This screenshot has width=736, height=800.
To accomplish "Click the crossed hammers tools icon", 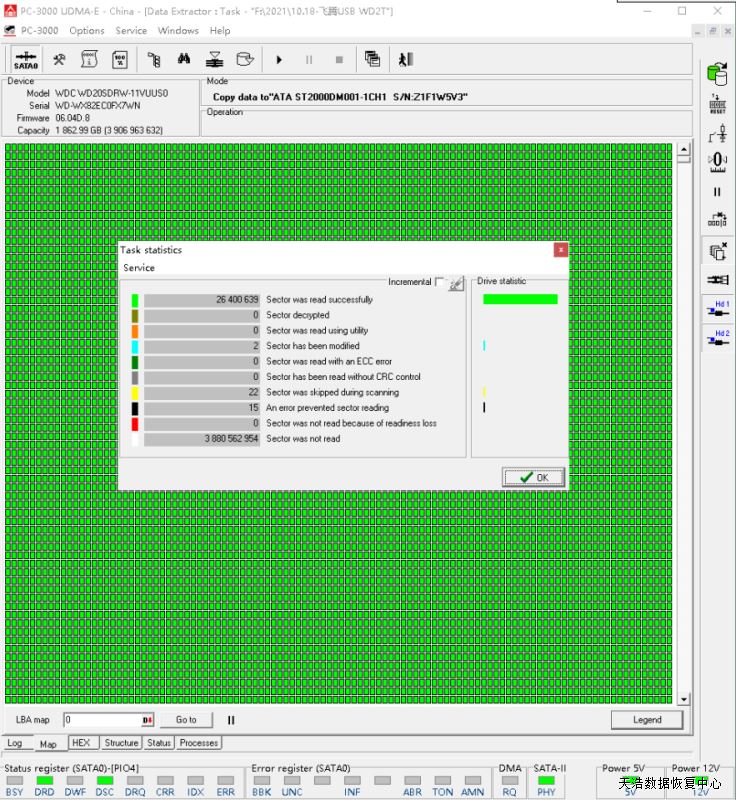I will 59,59.
